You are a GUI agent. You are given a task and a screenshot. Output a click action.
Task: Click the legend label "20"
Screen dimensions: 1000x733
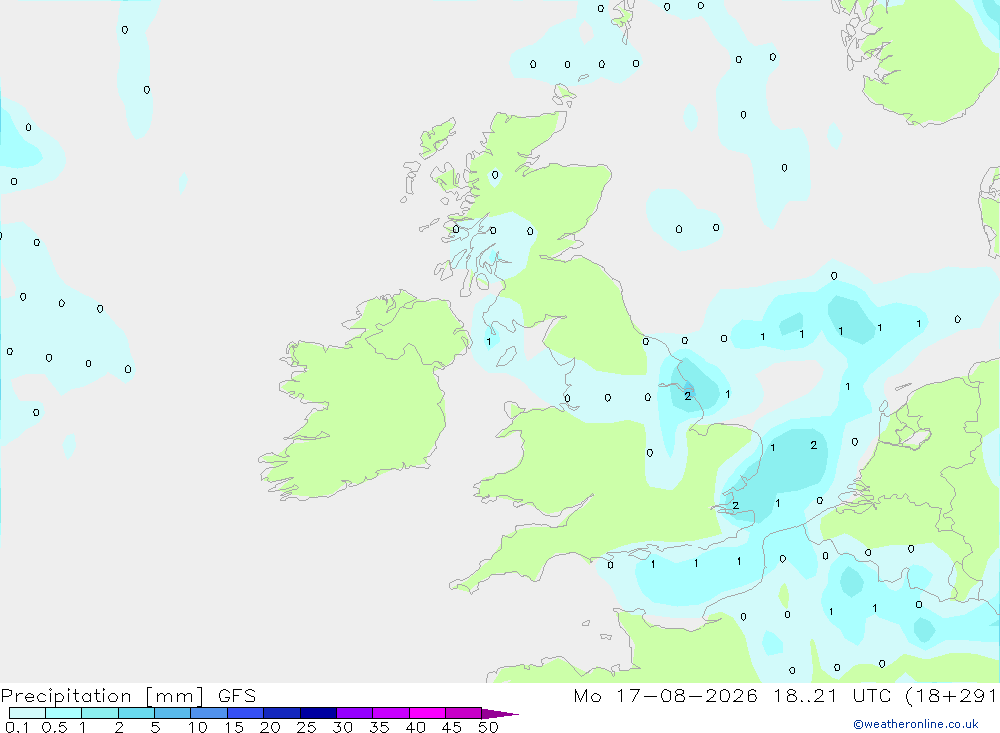pyautogui.click(x=270, y=727)
